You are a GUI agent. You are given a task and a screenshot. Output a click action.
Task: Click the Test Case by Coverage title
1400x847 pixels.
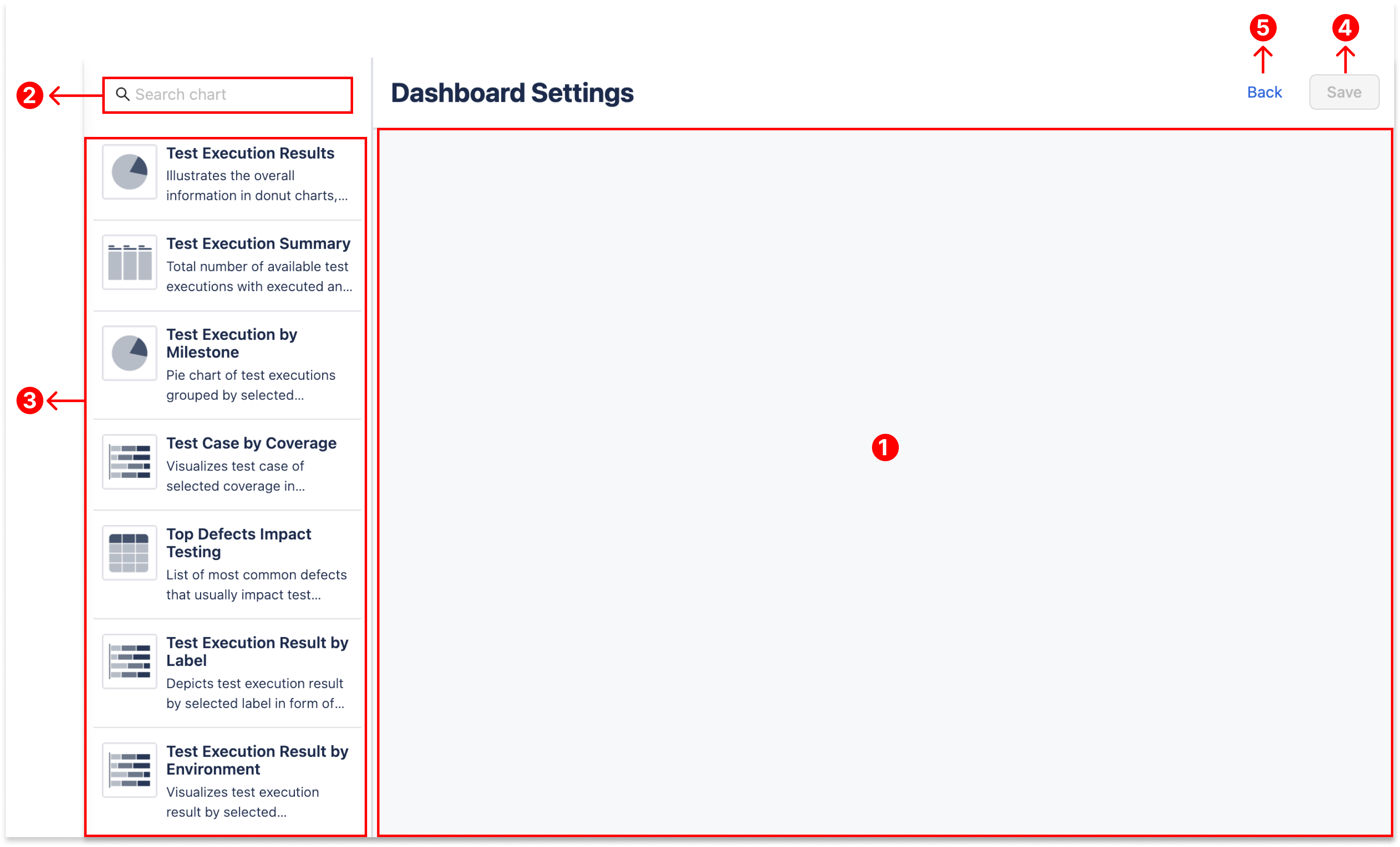(x=251, y=443)
